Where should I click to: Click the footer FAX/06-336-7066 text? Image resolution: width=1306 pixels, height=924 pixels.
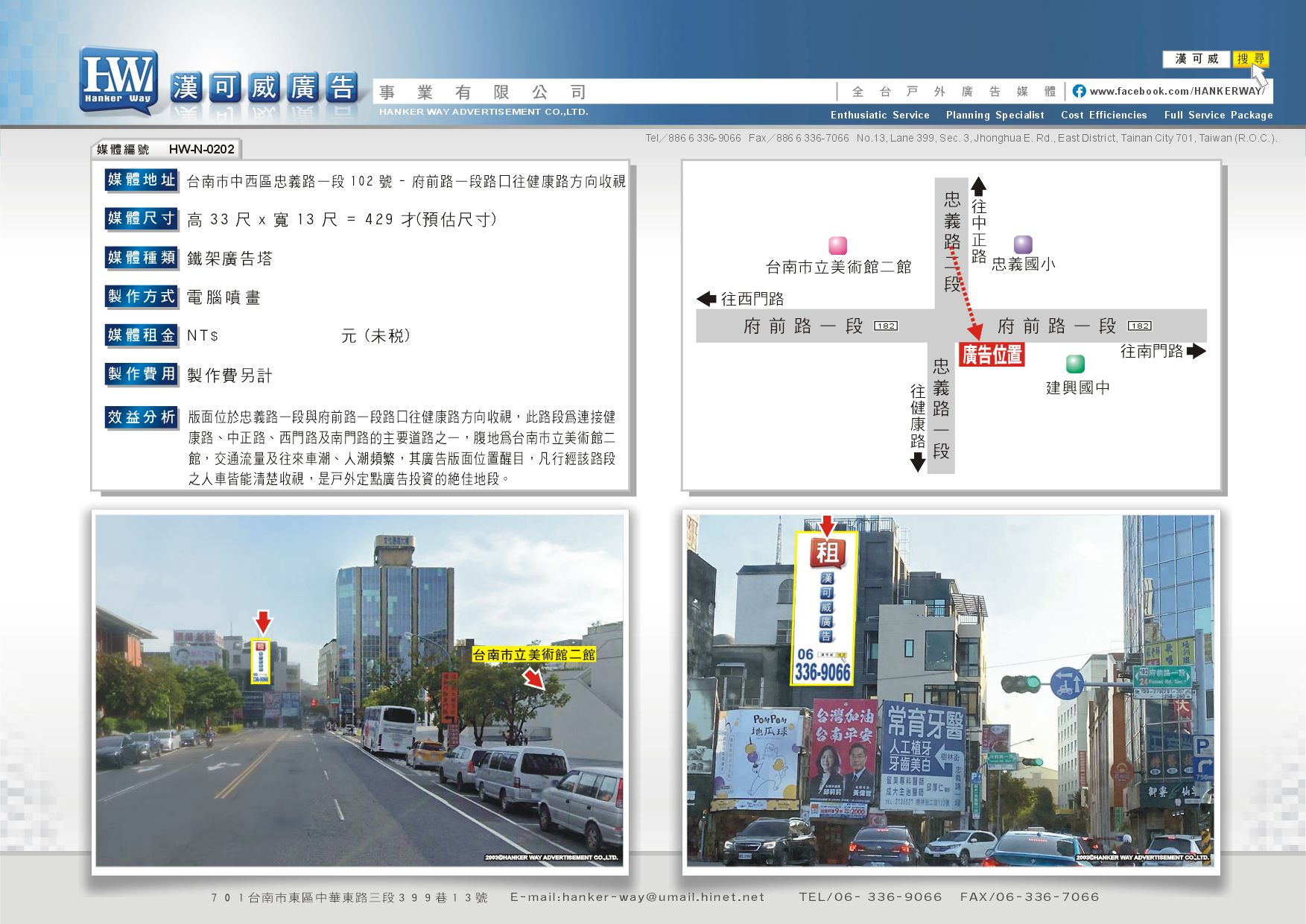point(1030,897)
